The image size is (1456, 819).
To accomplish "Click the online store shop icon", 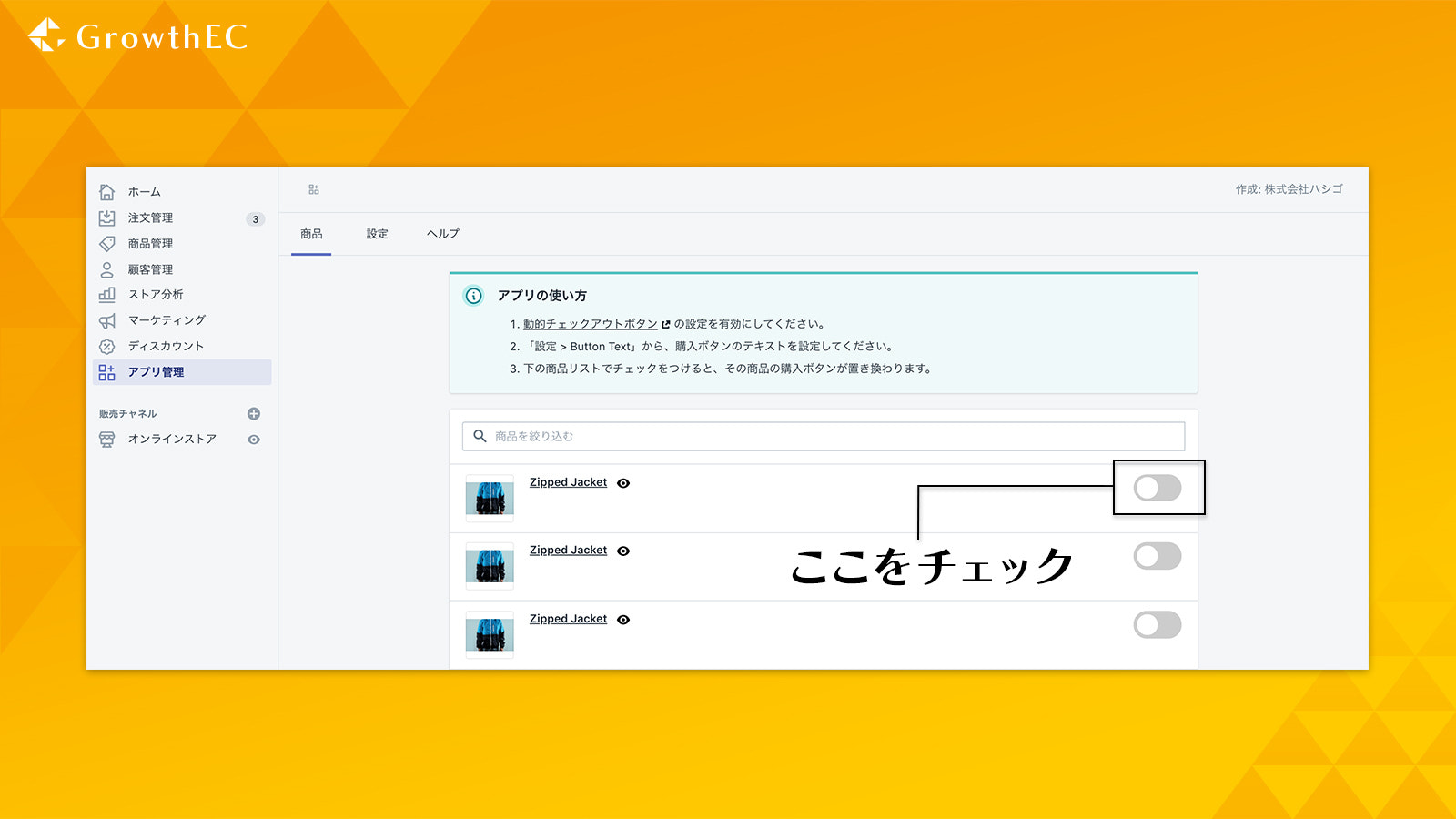I will coord(106,439).
